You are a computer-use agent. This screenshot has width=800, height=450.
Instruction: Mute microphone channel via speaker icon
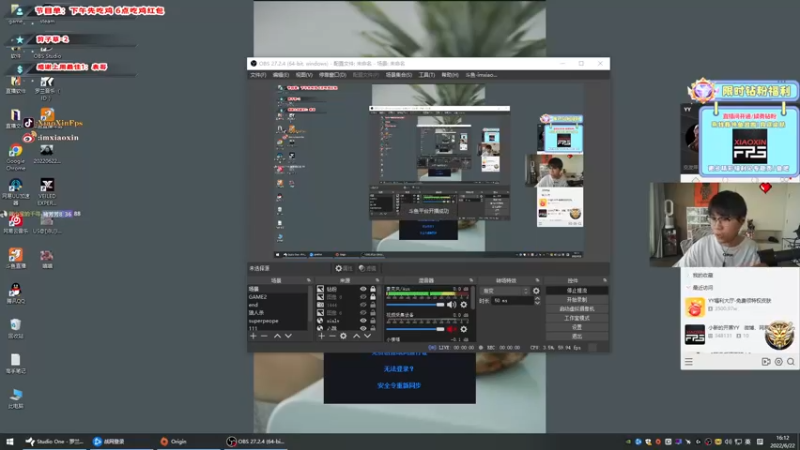[452, 305]
